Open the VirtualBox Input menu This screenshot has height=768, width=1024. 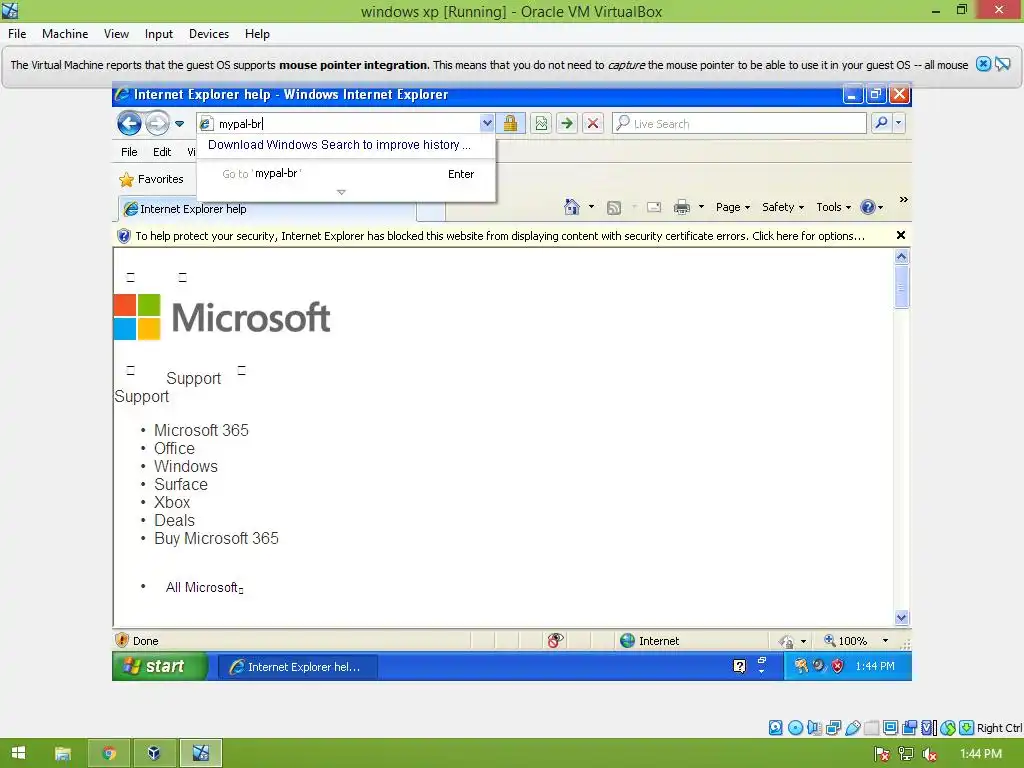pos(159,34)
